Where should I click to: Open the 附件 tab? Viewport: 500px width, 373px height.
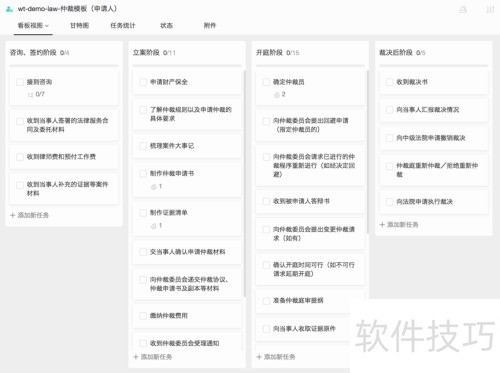210,25
